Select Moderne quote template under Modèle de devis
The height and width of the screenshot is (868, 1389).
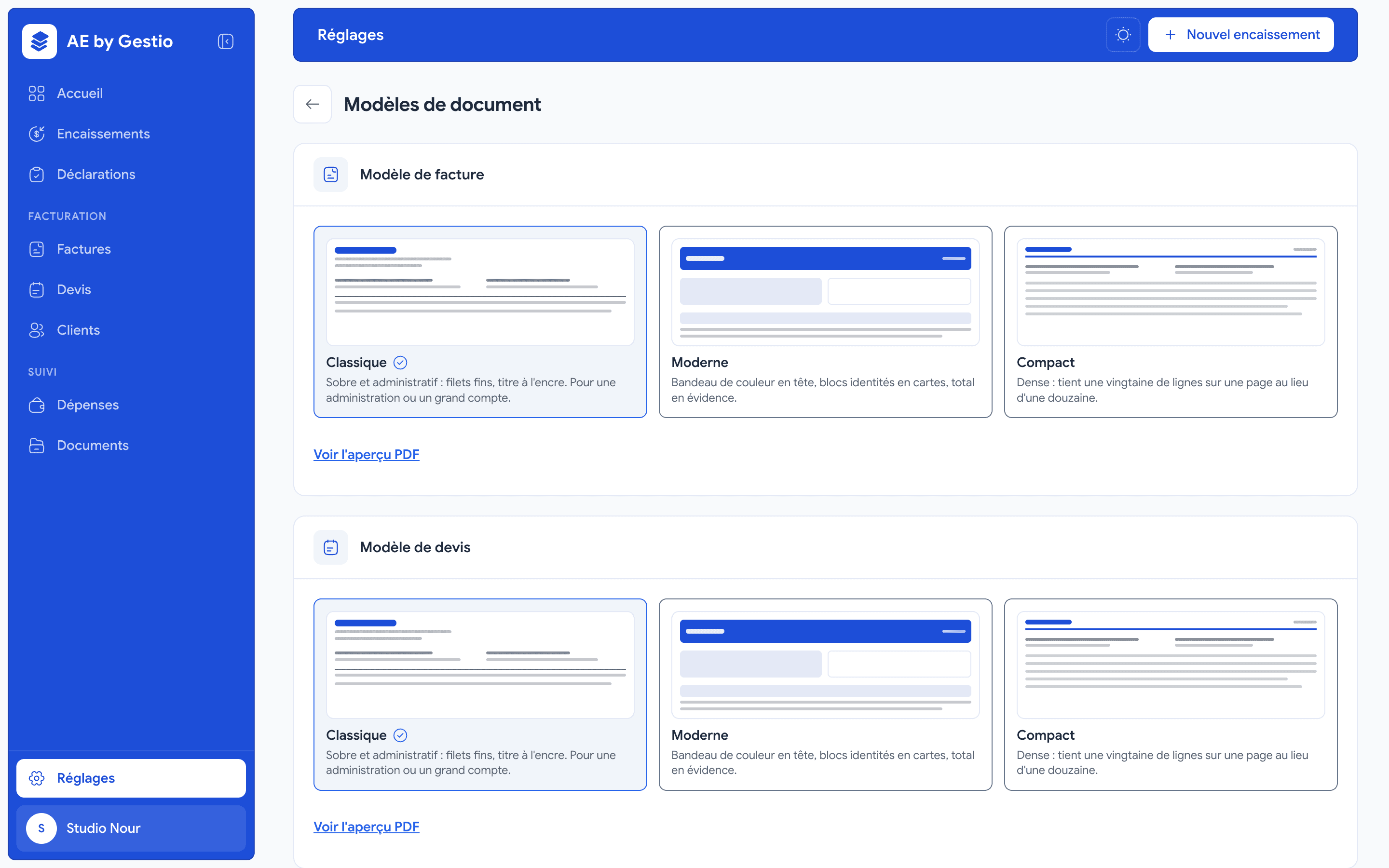(x=825, y=694)
